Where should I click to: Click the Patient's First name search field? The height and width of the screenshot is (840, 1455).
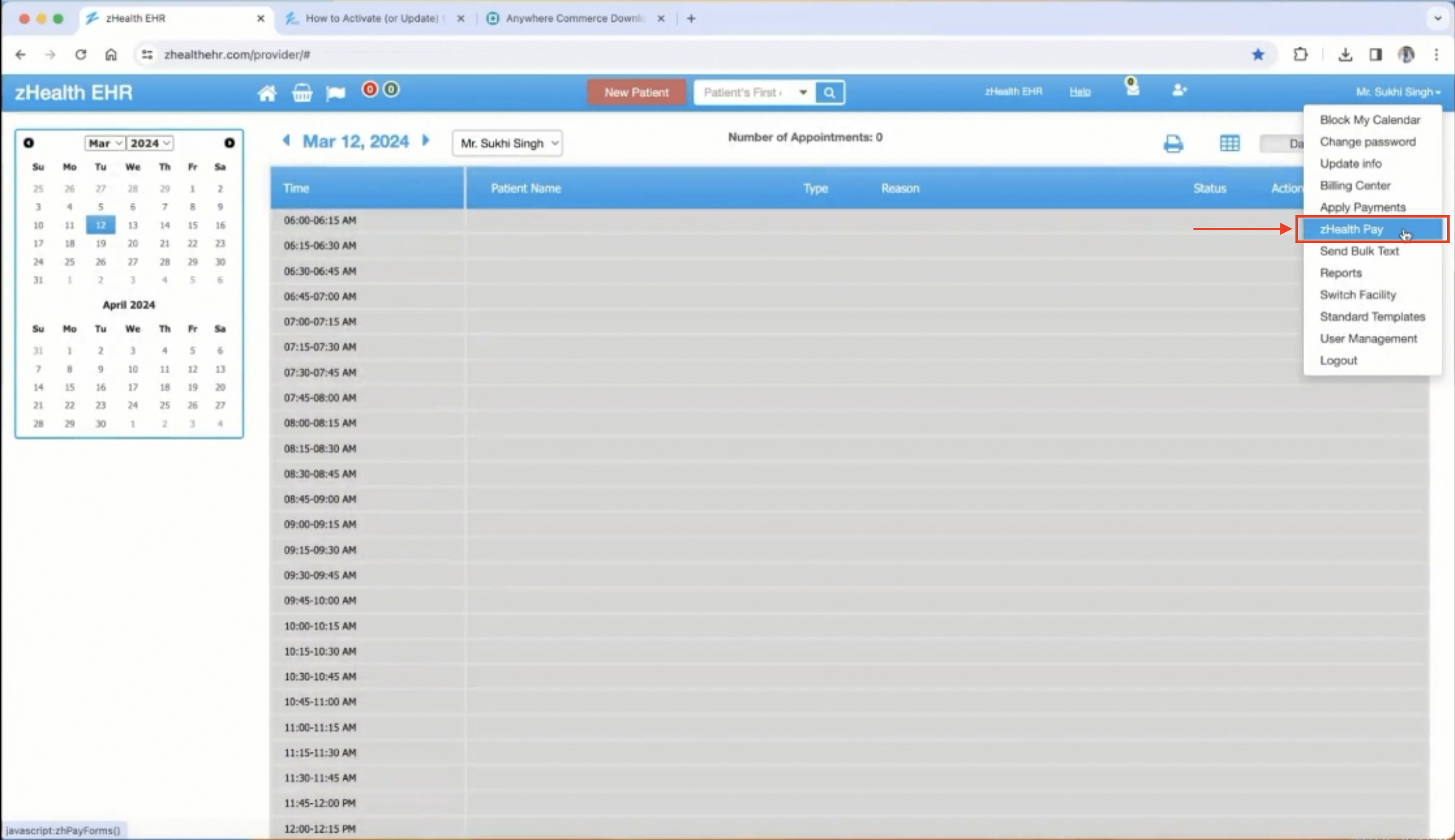click(x=743, y=92)
